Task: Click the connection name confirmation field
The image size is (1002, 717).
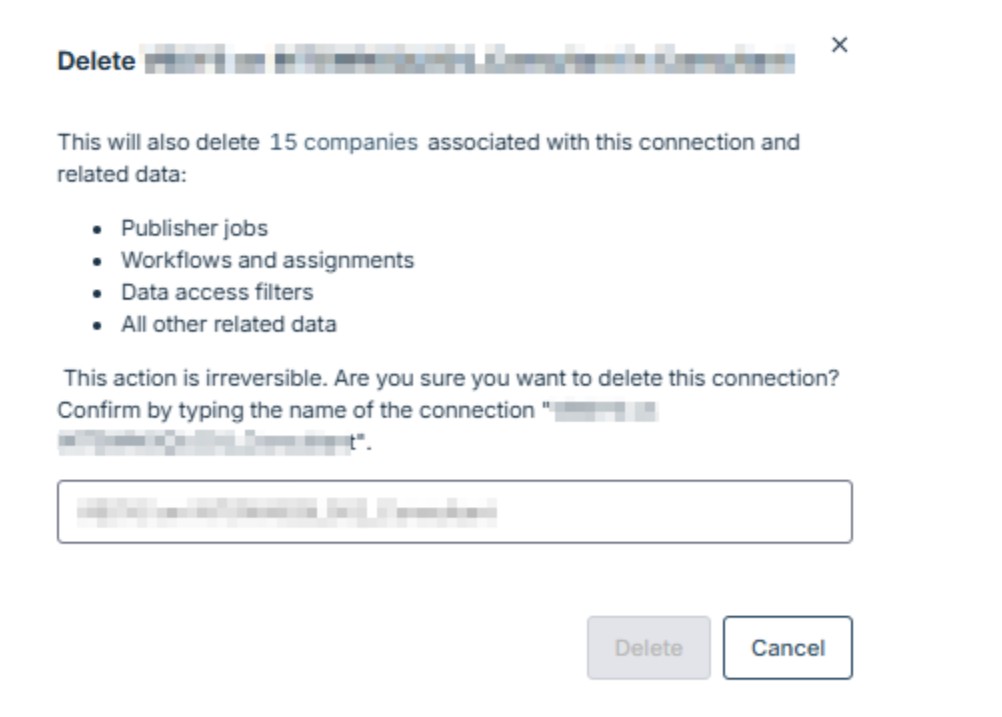Action: tap(454, 512)
